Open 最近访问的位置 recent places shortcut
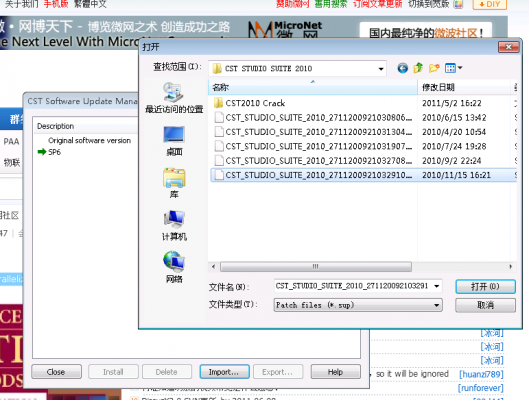 (174, 98)
